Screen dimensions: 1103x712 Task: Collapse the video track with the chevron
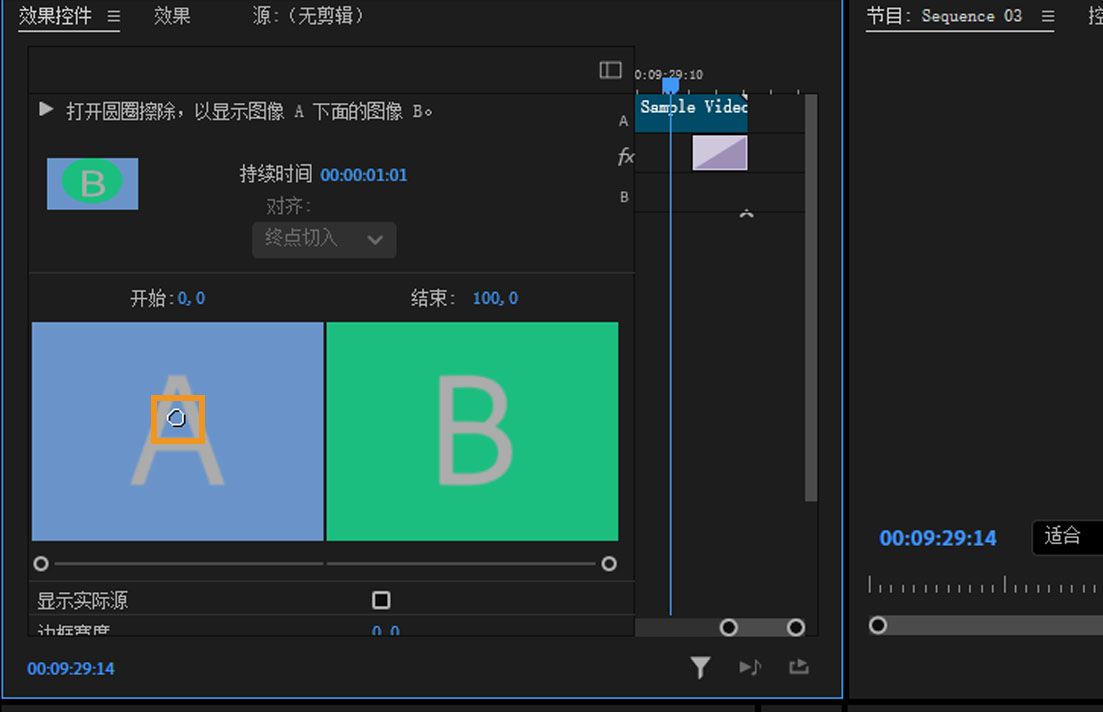point(746,213)
